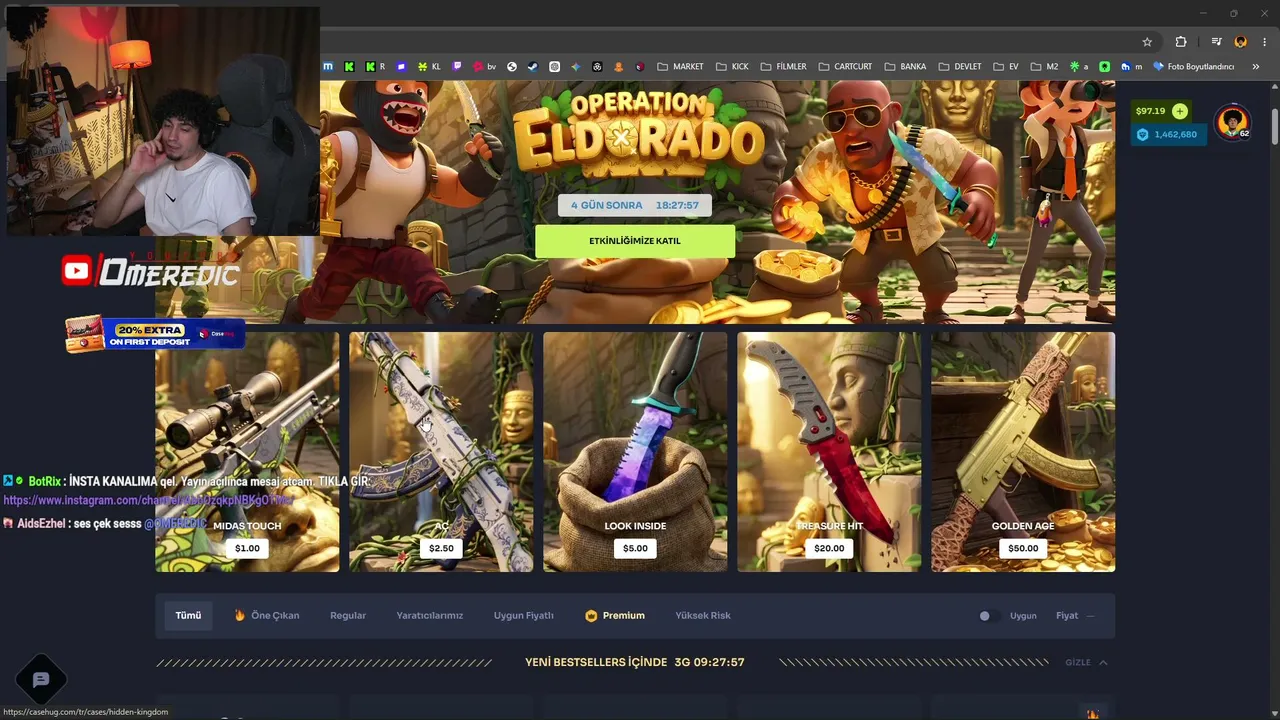This screenshot has width=1280, height=720.
Task: Click the YouTube OMEREDIC logo overlay
Action: pyautogui.click(x=150, y=271)
